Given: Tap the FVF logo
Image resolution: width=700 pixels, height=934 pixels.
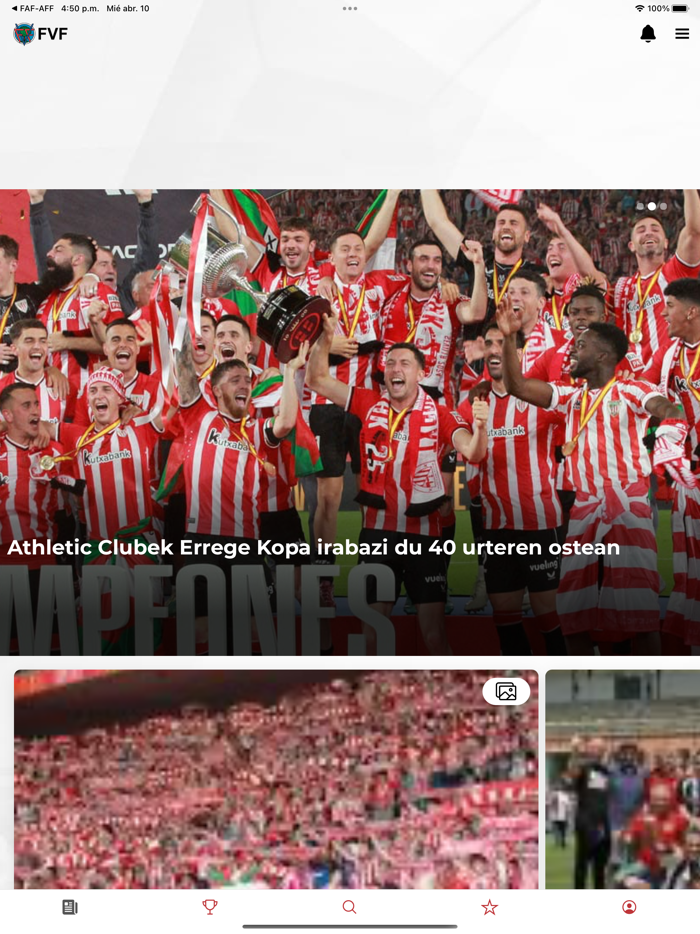Looking at the screenshot, I should (41, 34).
